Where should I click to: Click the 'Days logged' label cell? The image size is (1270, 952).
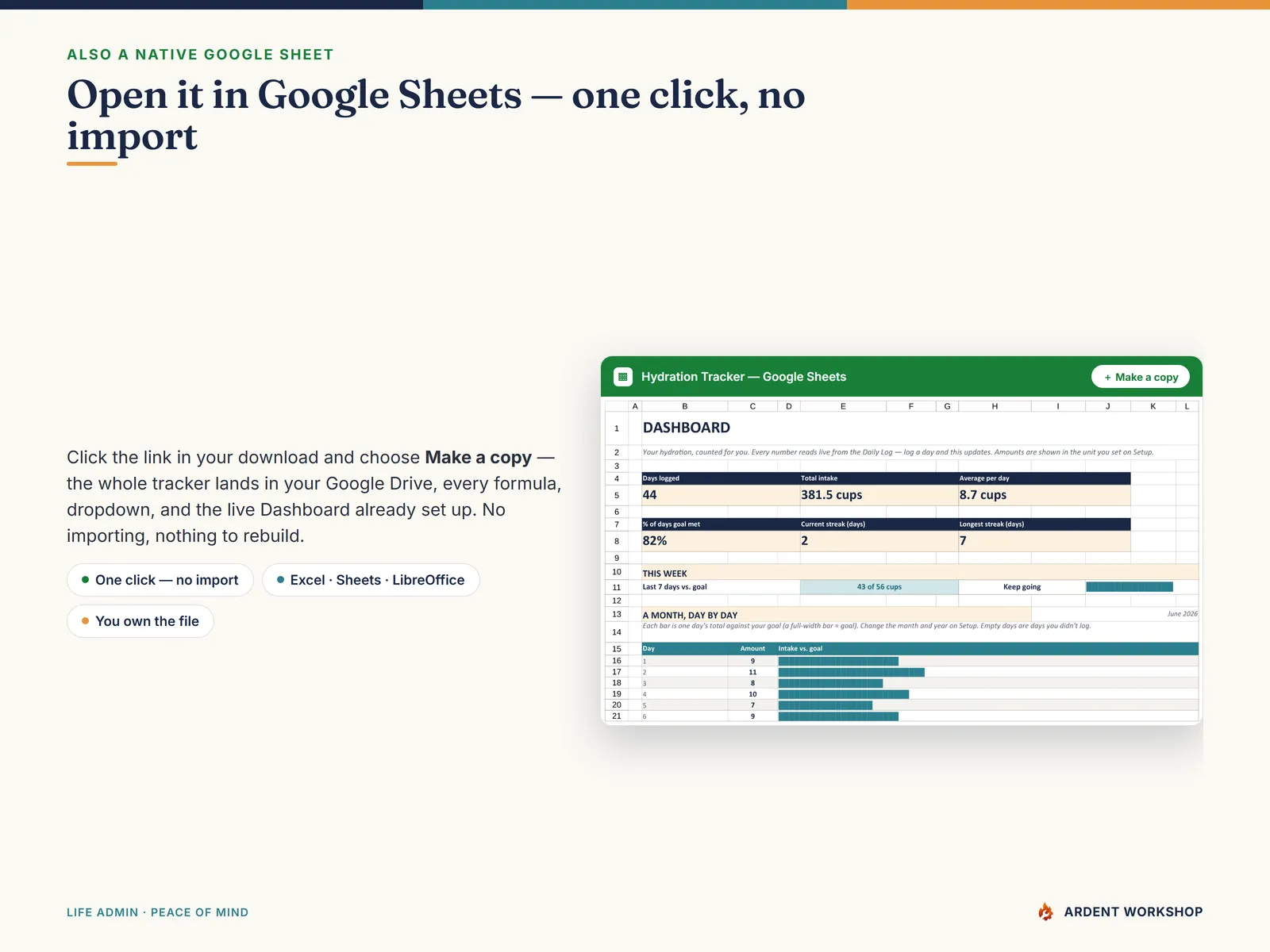(x=721, y=478)
